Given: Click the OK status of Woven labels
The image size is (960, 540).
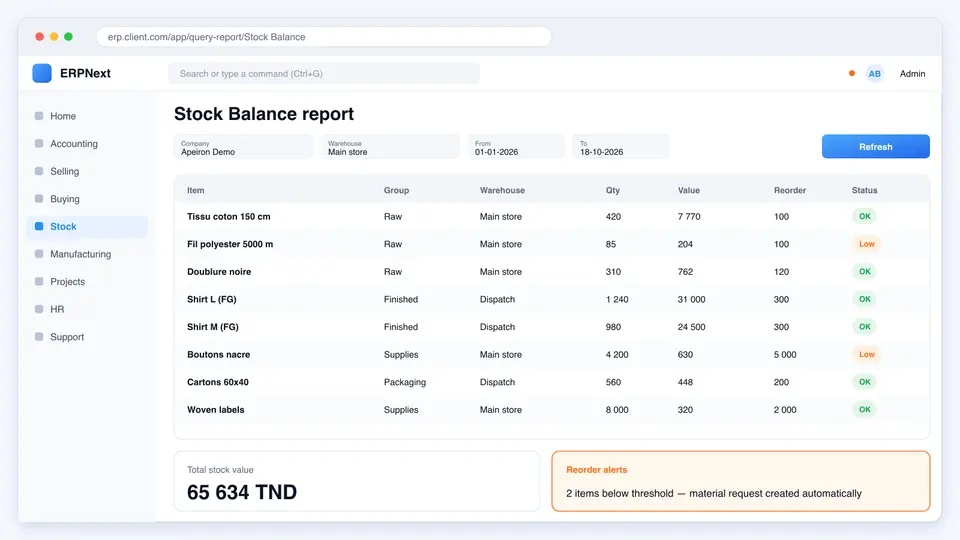Looking at the screenshot, I should point(864,409).
